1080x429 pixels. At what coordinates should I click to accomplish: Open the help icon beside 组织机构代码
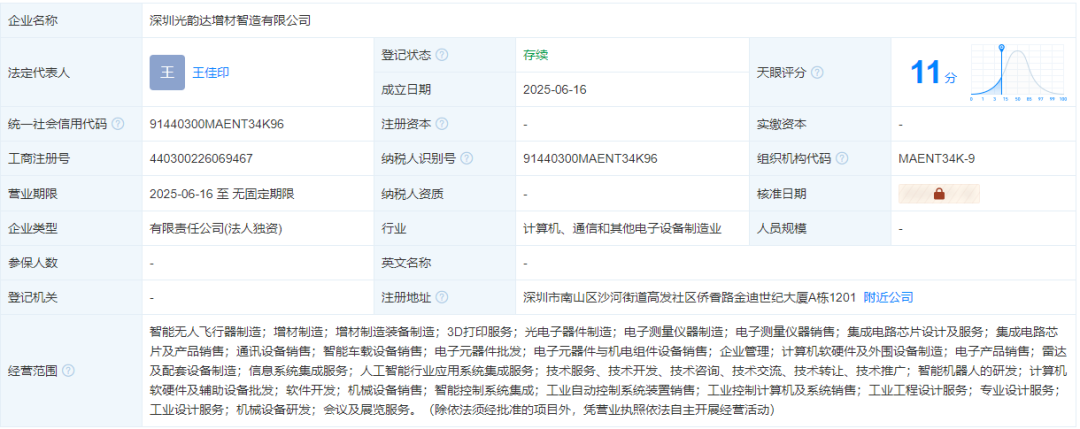[842, 159]
